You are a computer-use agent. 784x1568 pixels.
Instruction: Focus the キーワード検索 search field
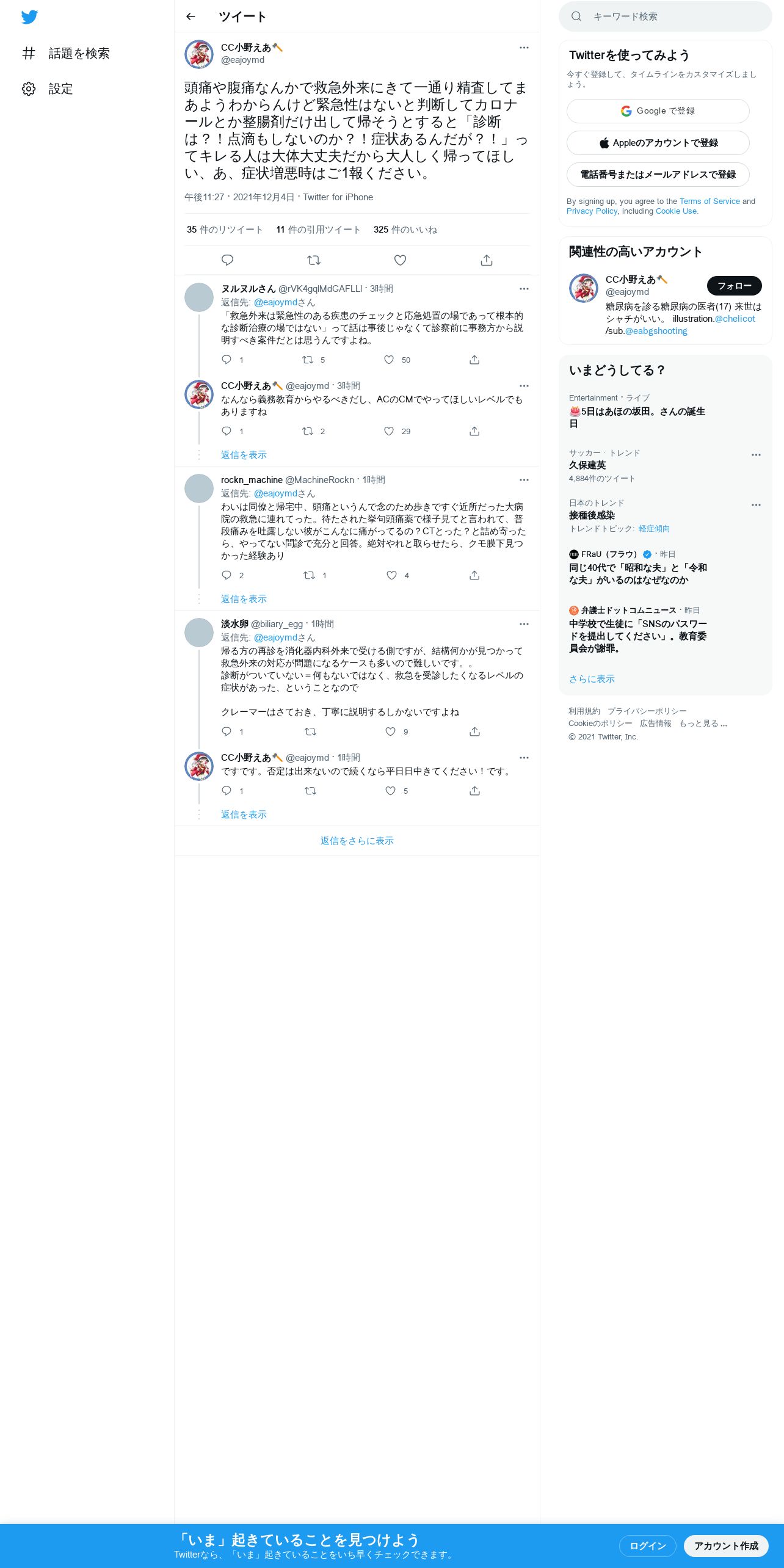(x=666, y=16)
